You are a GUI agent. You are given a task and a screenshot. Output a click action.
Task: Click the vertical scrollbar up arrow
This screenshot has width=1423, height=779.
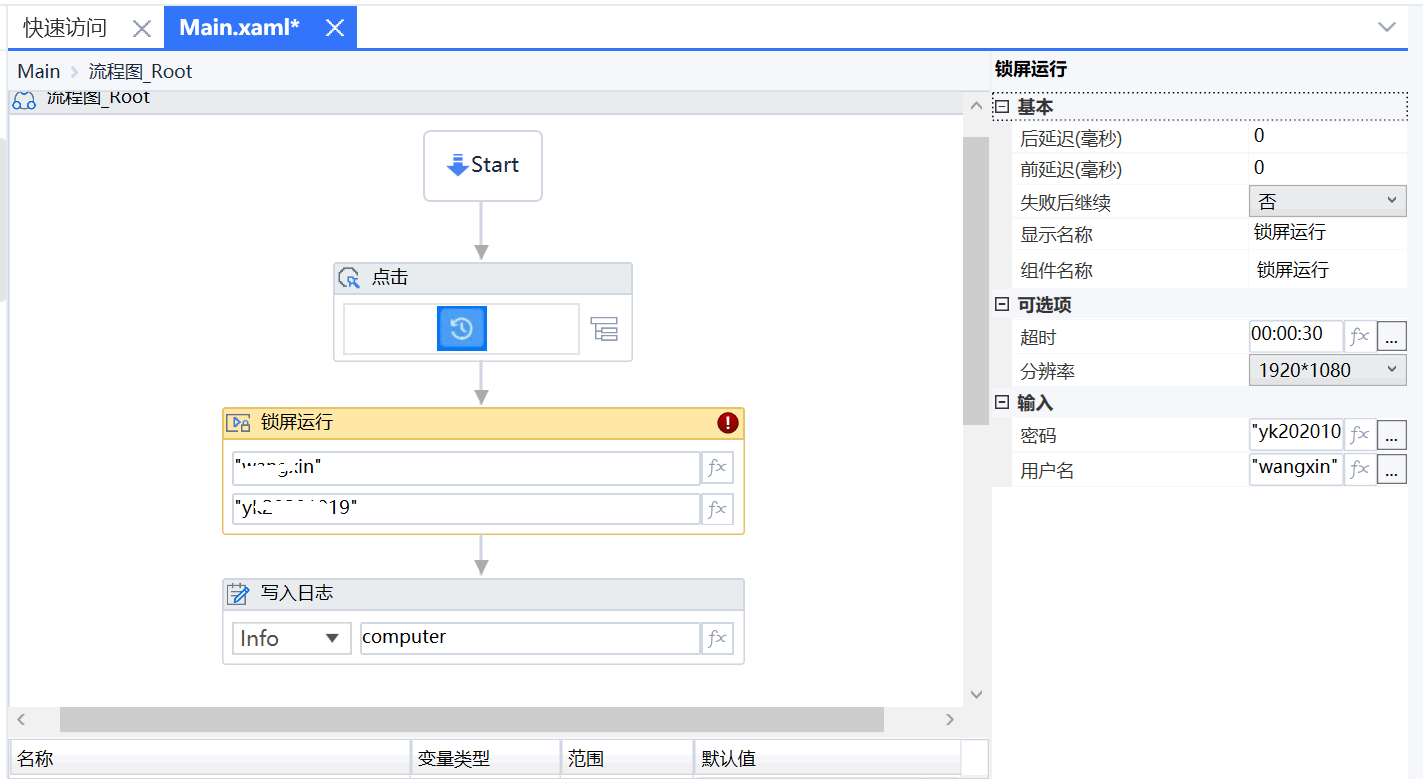coord(976,106)
